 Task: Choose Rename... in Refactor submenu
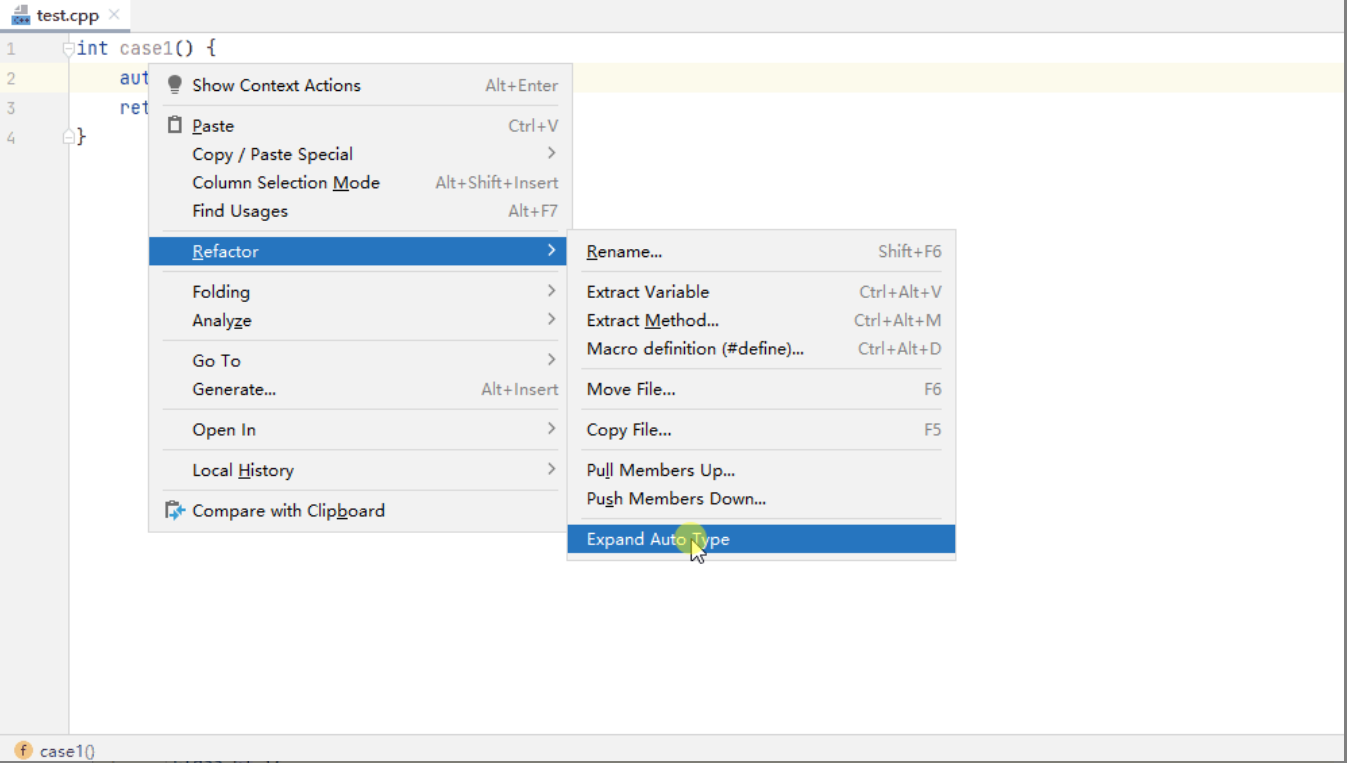pos(761,252)
